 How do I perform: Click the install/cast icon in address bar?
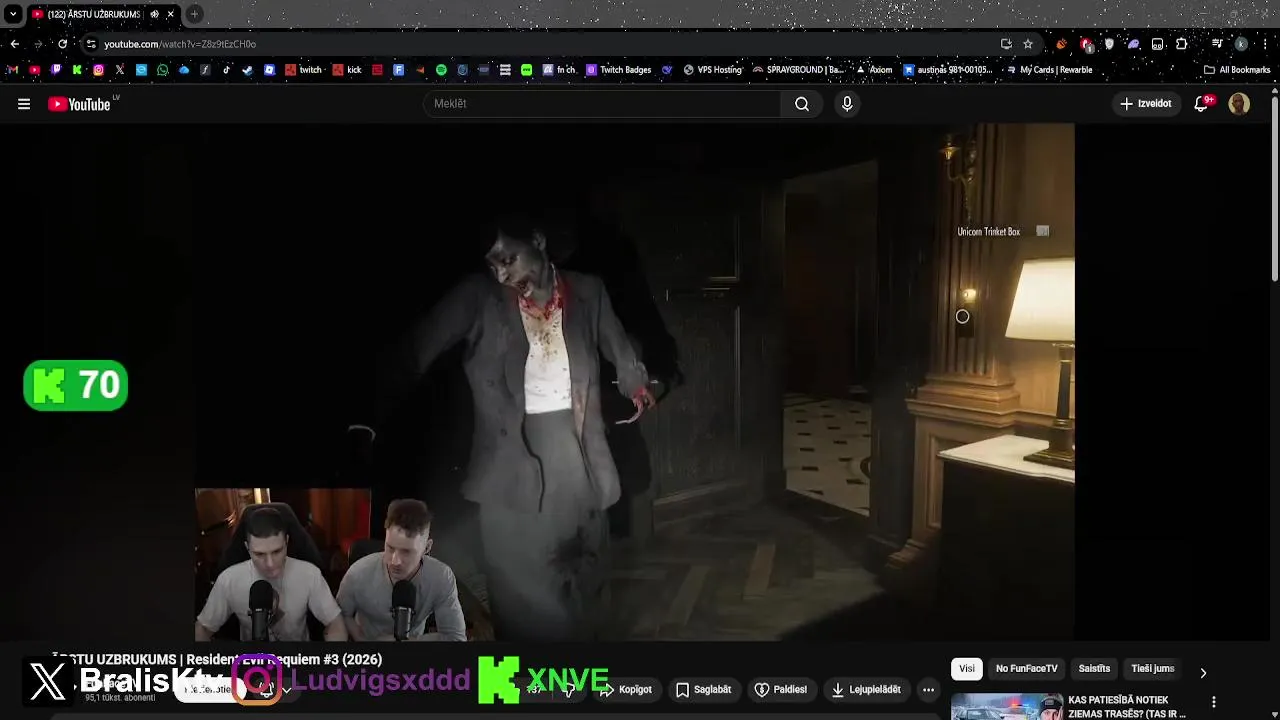point(1006,44)
